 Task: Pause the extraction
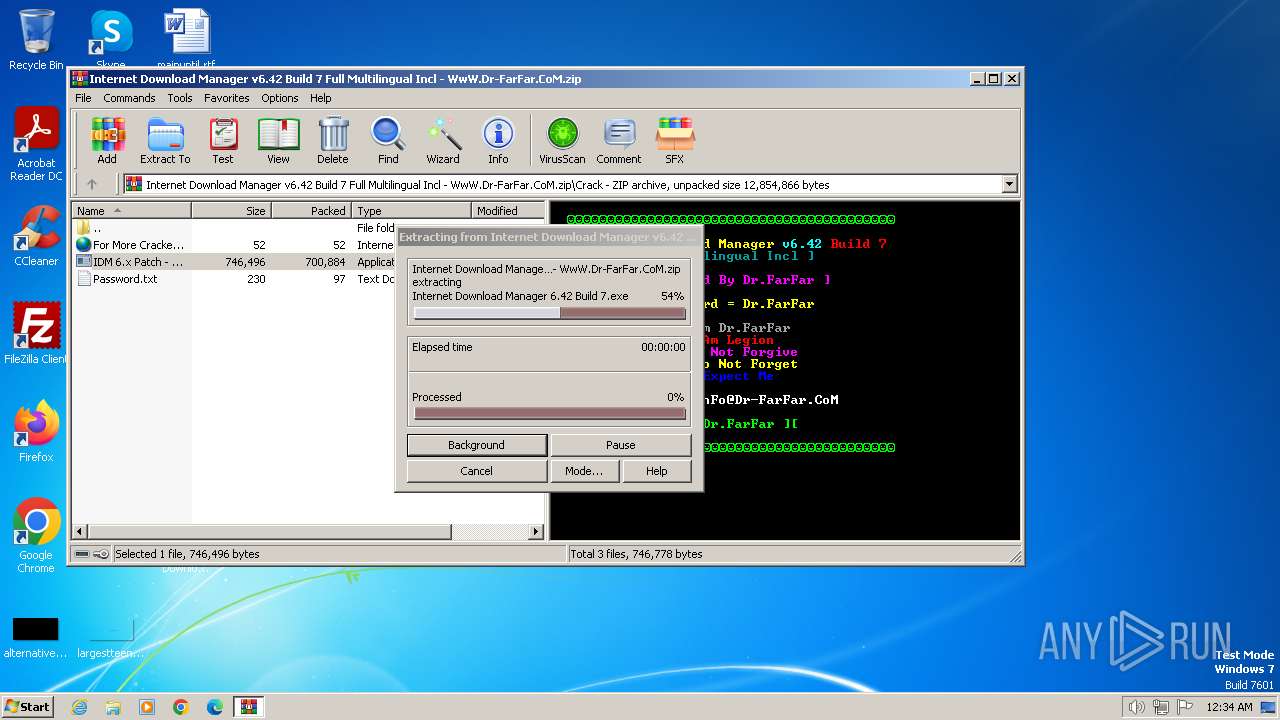(621, 445)
